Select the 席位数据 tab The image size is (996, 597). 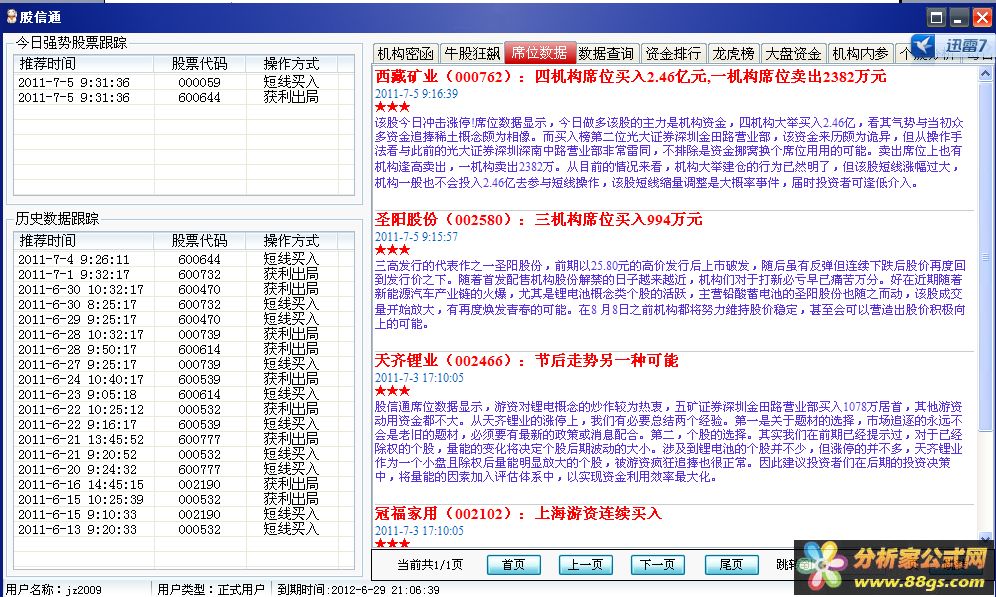[539, 53]
